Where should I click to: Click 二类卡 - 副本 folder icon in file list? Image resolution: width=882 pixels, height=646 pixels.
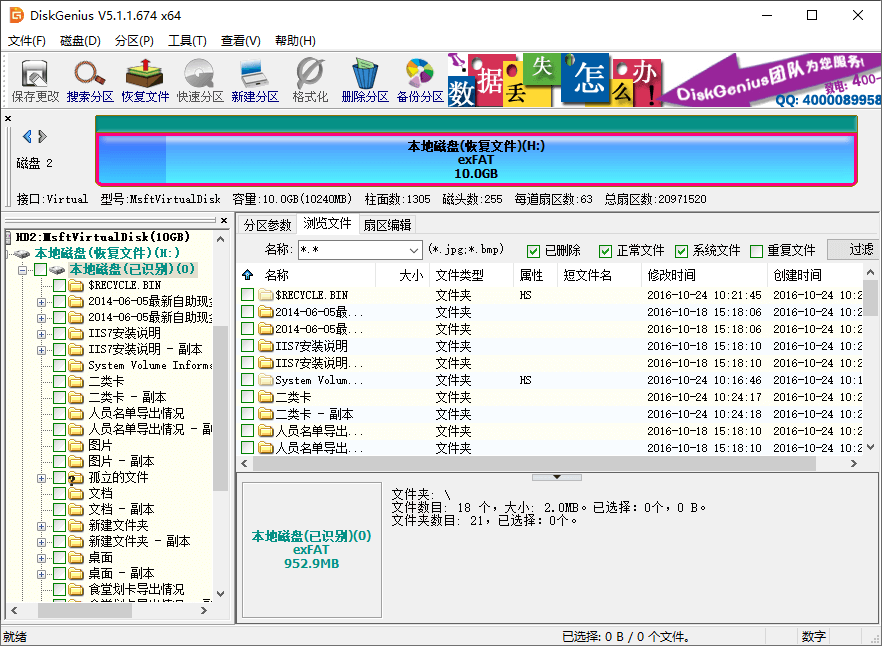266,414
